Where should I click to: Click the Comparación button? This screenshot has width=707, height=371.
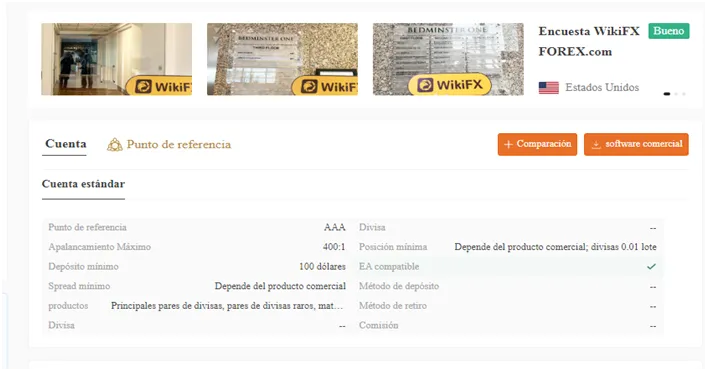pyautogui.click(x=537, y=144)
